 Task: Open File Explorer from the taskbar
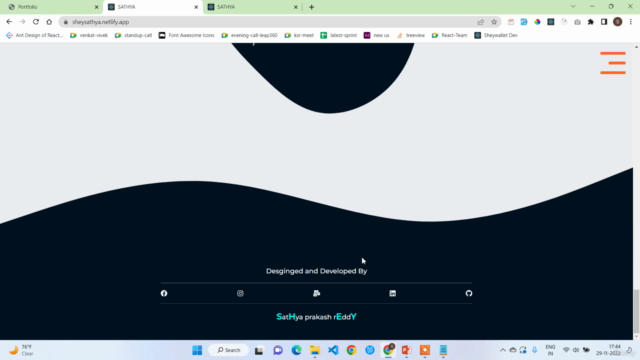pyautogui.click(x=315, y=350)
